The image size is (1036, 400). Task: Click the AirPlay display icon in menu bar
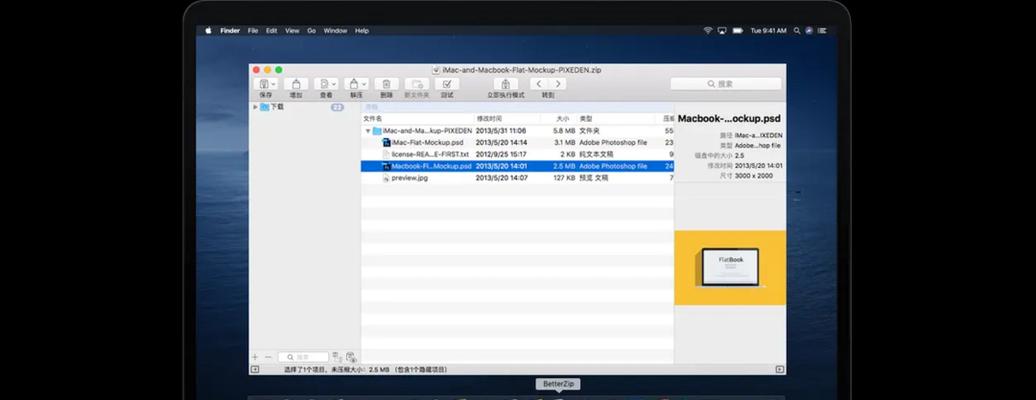point(722,30)
